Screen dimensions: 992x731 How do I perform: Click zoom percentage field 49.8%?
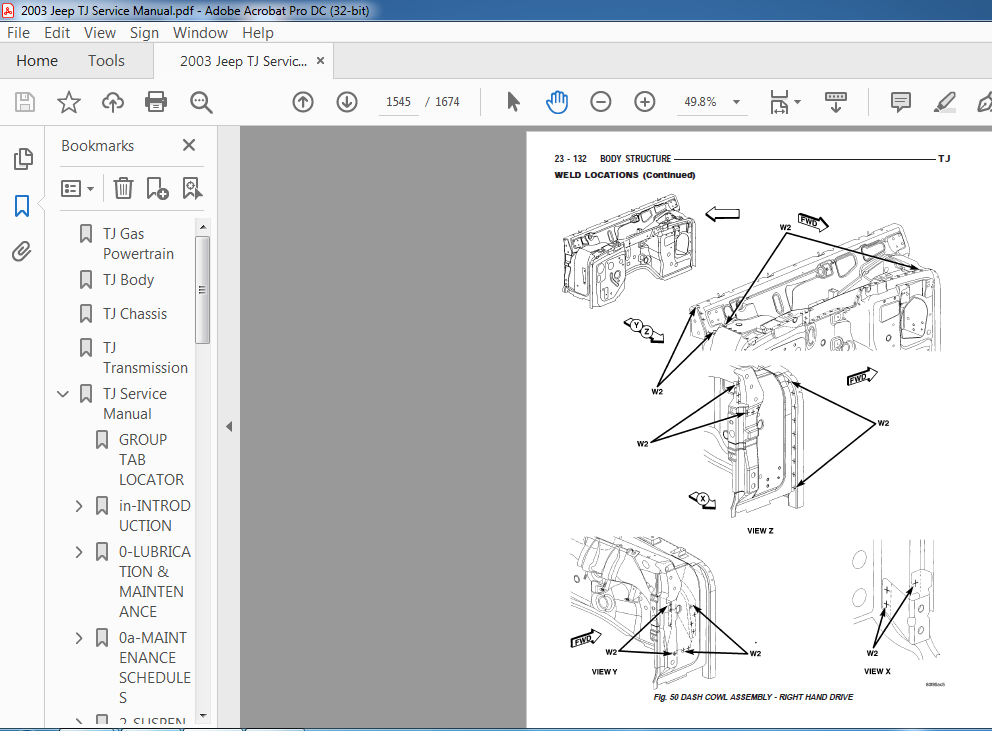[701, 102]
